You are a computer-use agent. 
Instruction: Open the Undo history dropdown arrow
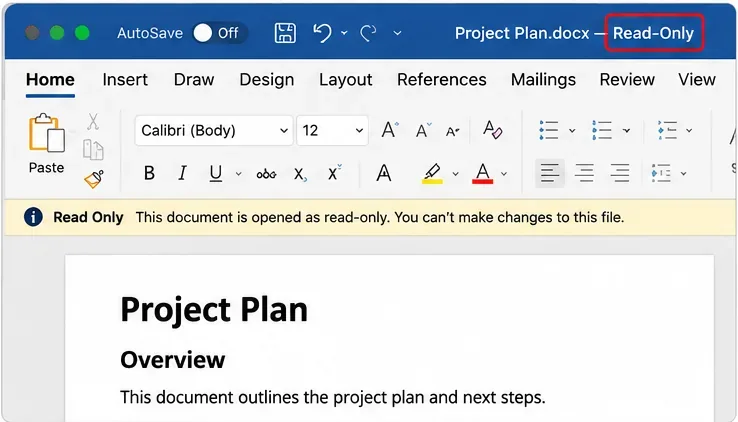click(344, 33)
